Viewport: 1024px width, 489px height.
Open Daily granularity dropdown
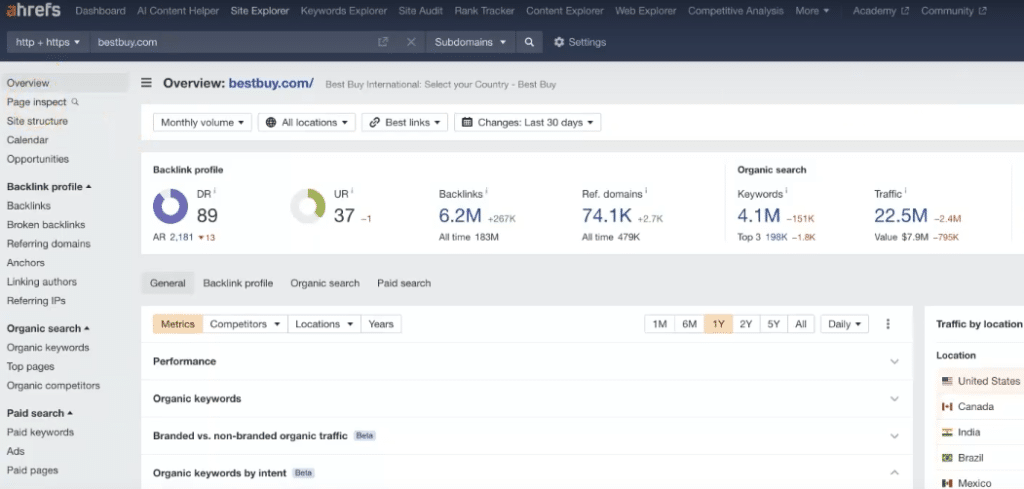844,324
